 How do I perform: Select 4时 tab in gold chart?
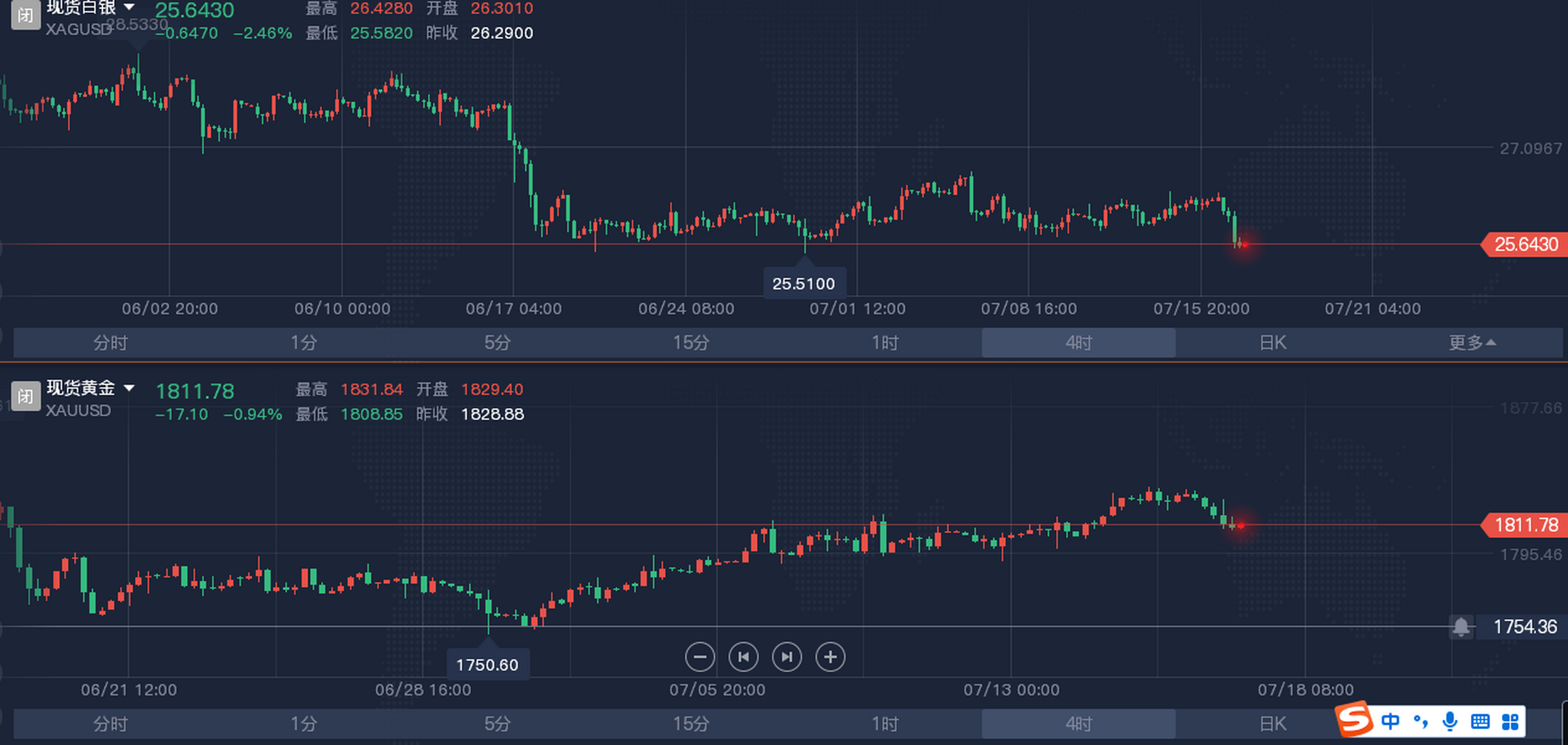coord(1078,723)
